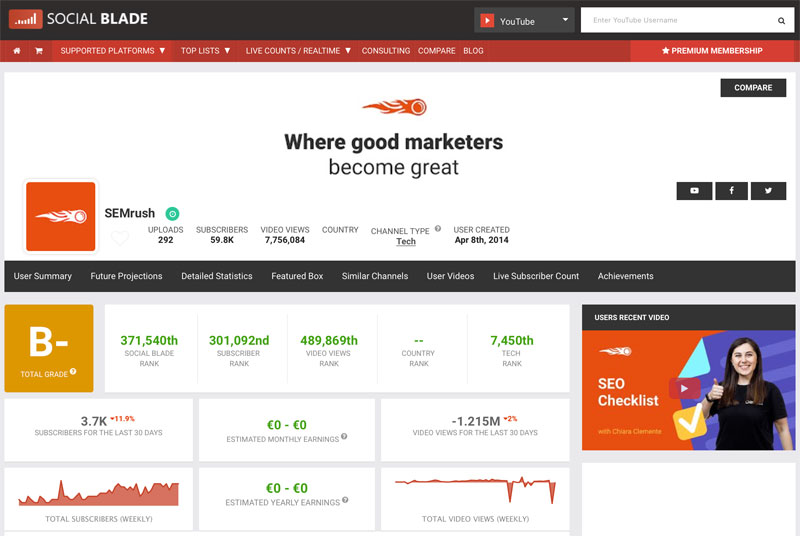Open SEMrush Facebook page icon button
The image size is (800, 536).
732,191
